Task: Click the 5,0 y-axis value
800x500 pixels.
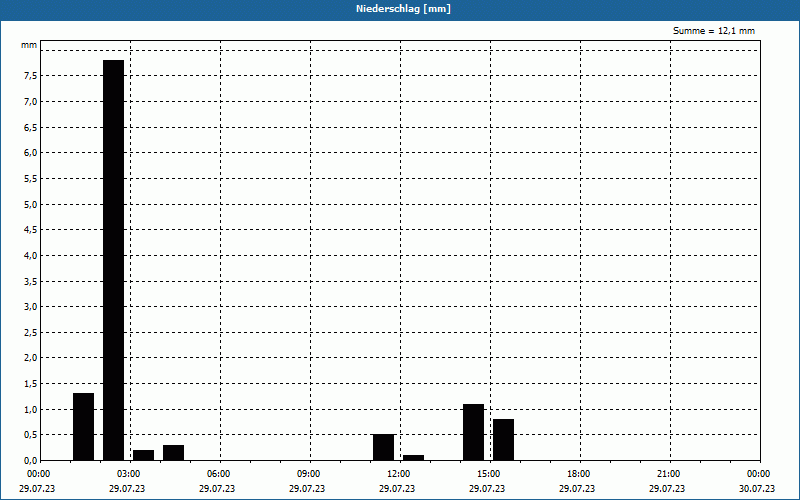Action: (31, 204)
